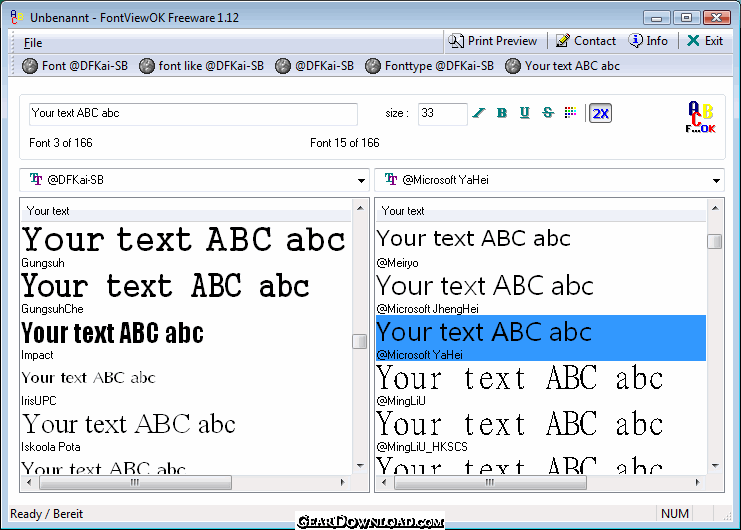Click the globe icon before 'Font @DFKai-SB'
Image resolution: width=741 pixels, height=530 pixels.
[x=30, y=66]
